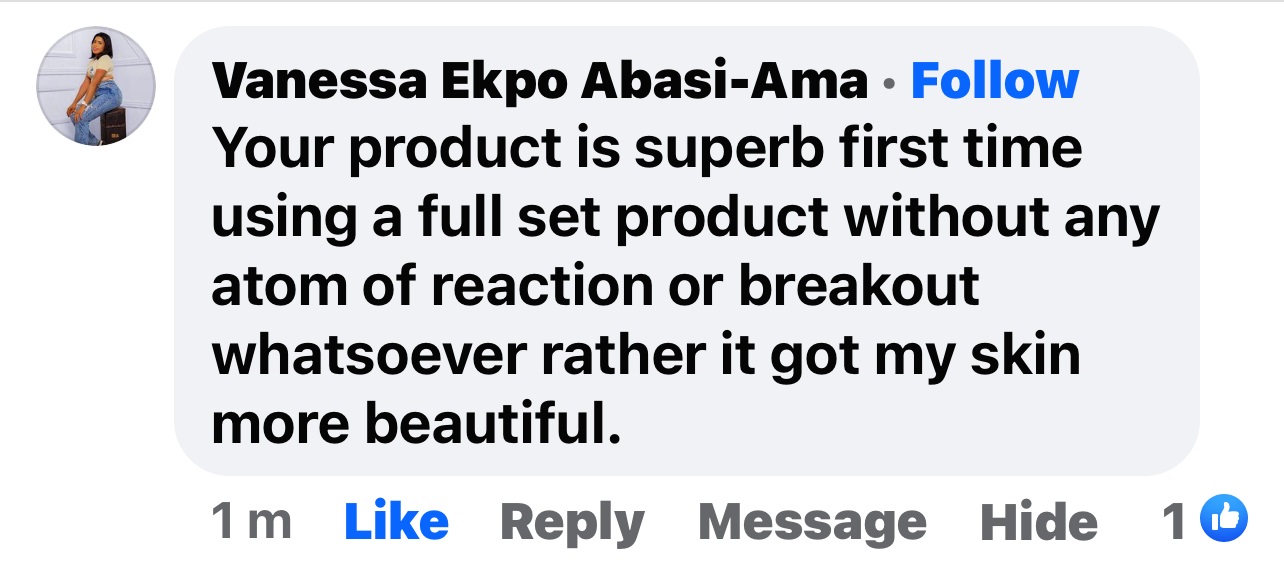
Task: Follow Vanessa Ekpo Abasi-Ama
Action: (x=994, y=81)
